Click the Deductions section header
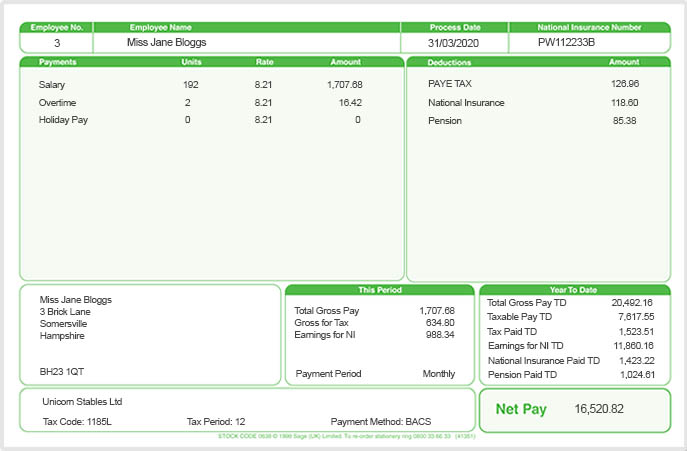 449,62
